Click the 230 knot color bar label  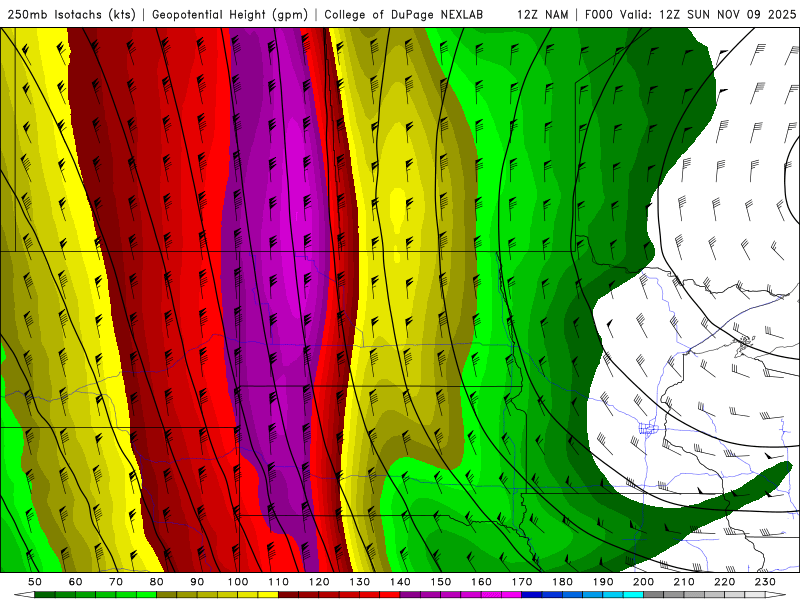coord(765,582)
